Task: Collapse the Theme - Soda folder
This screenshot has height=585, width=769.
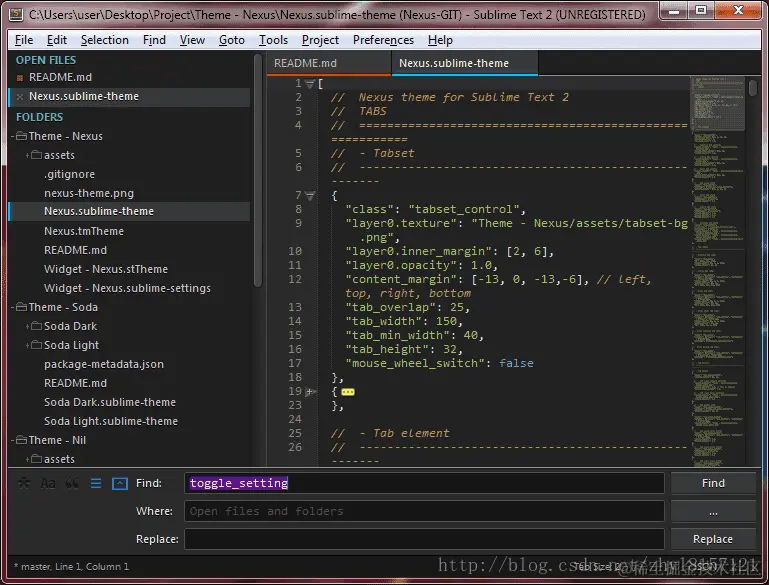Action: pyautogui.click(x=13, y=307)
